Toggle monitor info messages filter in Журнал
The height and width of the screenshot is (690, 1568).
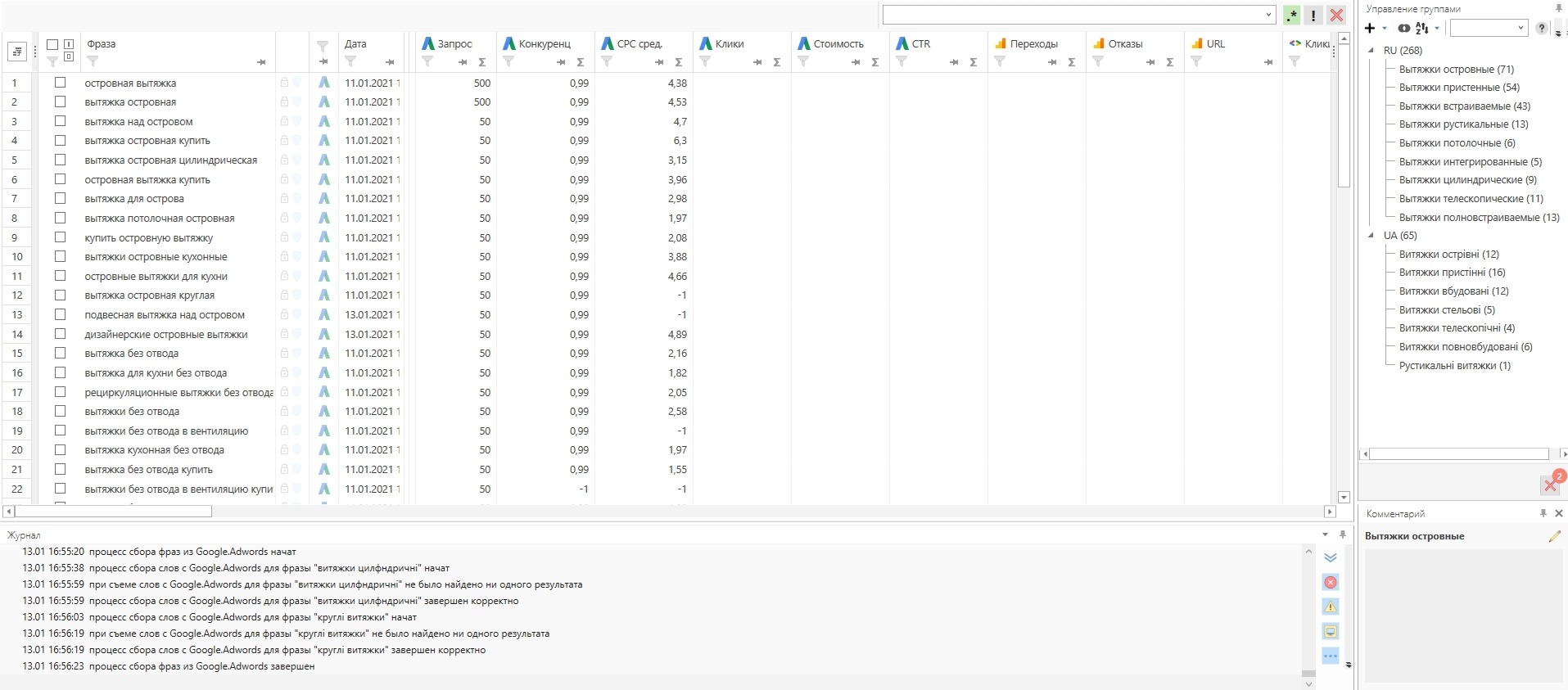click(x=1331, y=631)
